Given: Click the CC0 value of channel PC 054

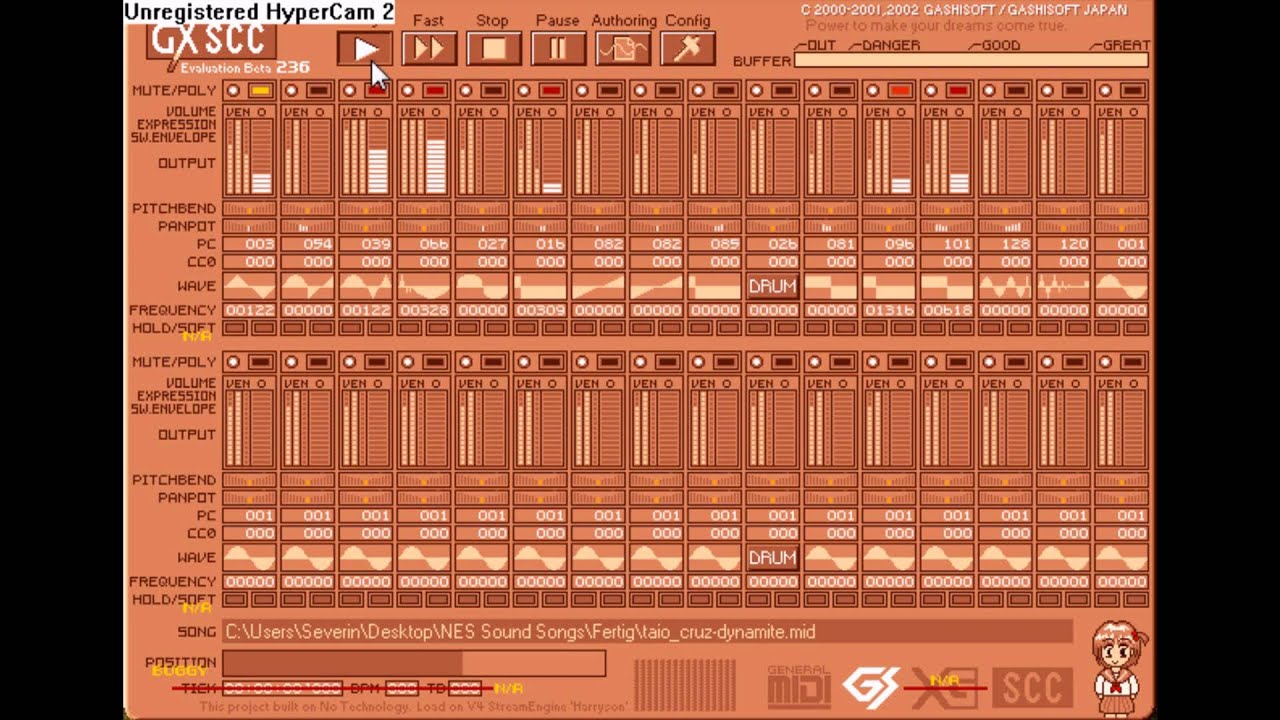Looking at the screenshot, I should (x=307, y=262).
